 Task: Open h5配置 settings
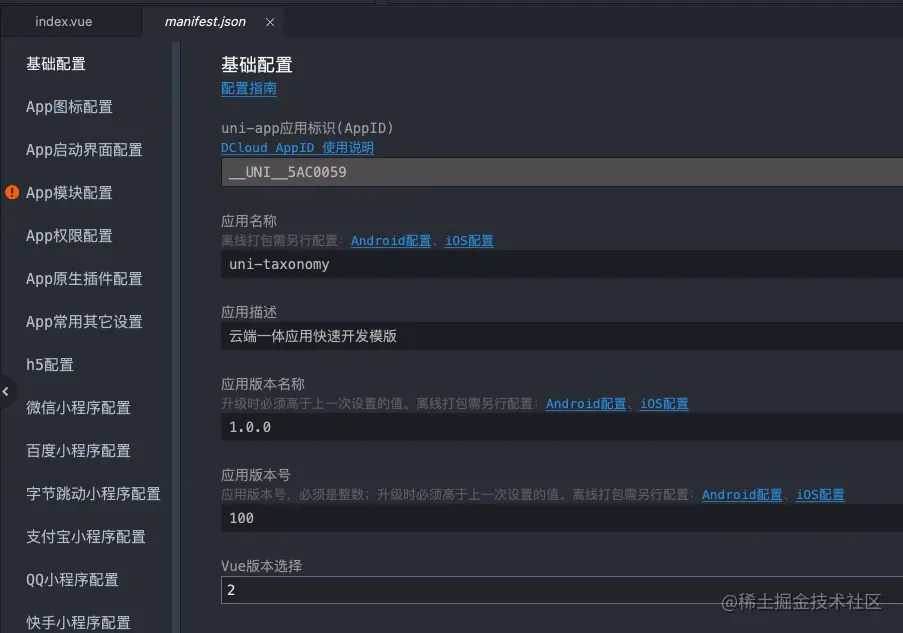[x=48, y=365]
